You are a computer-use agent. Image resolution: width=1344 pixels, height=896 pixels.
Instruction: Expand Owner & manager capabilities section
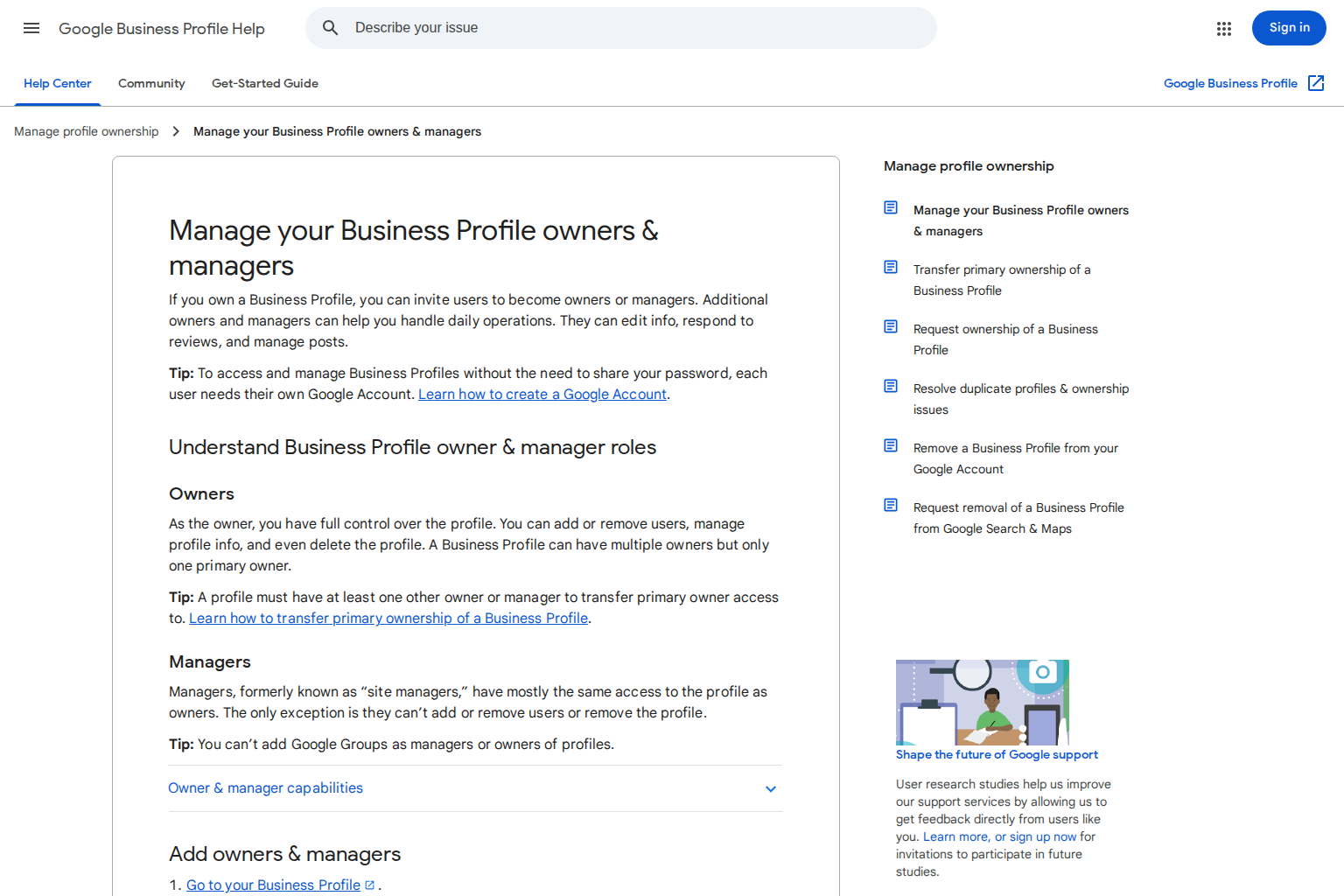475,788
